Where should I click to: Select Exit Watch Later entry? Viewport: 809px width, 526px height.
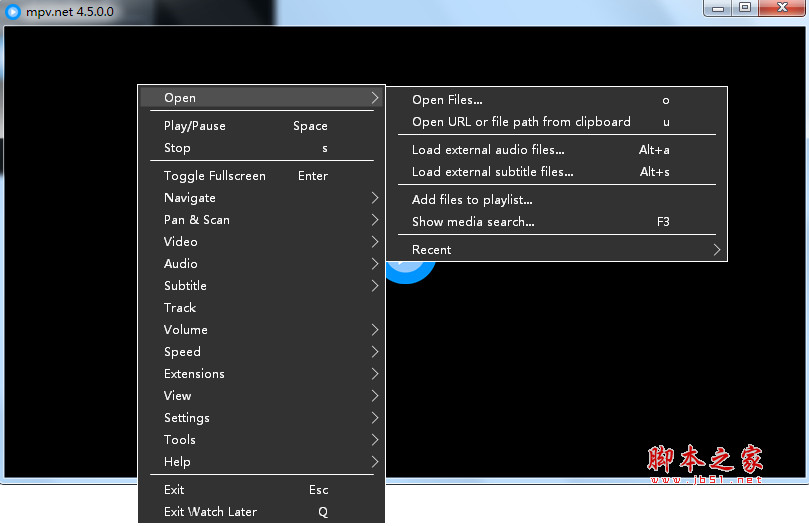(262, 512)
